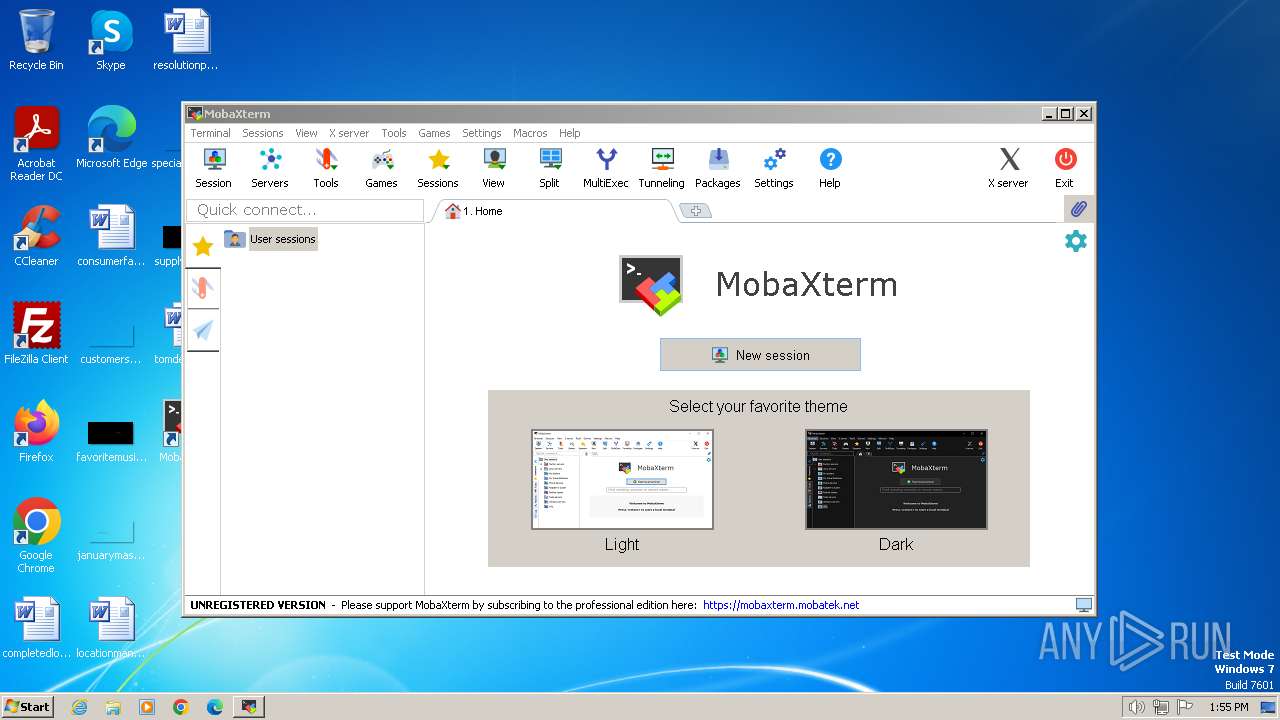Viewport: 1280px width, 720px height.
Task: Open the Firefox desktop shortcut
Action: click(36, 432)
